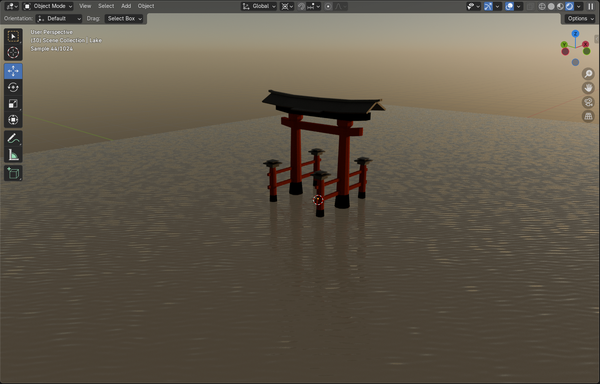Open the Drag Select Box dropdown
The image size is (600, 384).
click(x=124, y=18)
